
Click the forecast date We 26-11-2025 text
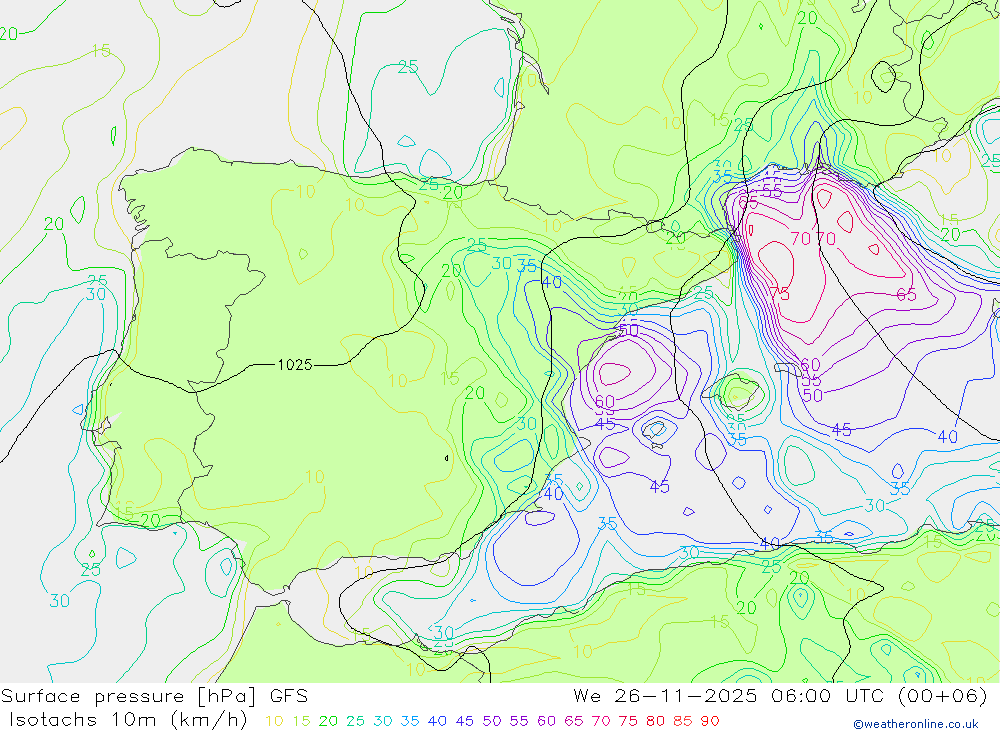665,695
